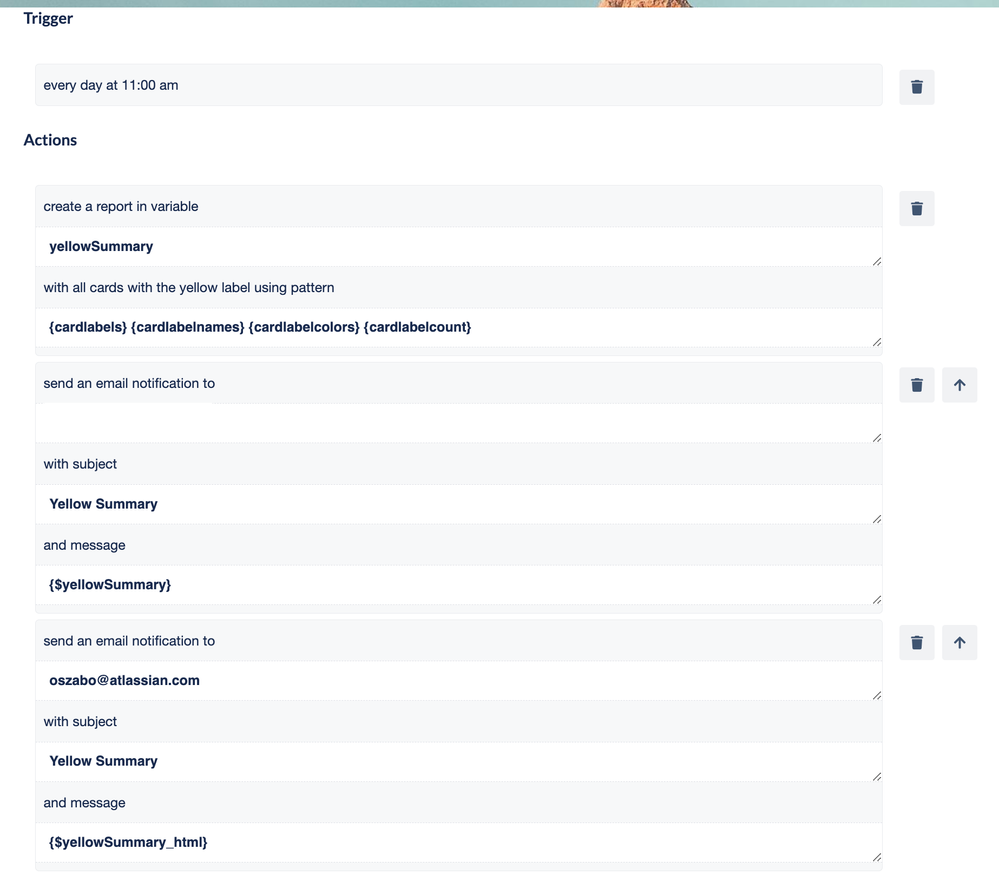Viewport: 999px width, 883px height.
Task: Click the trash icon beside the trigger row
Action: 916,86
